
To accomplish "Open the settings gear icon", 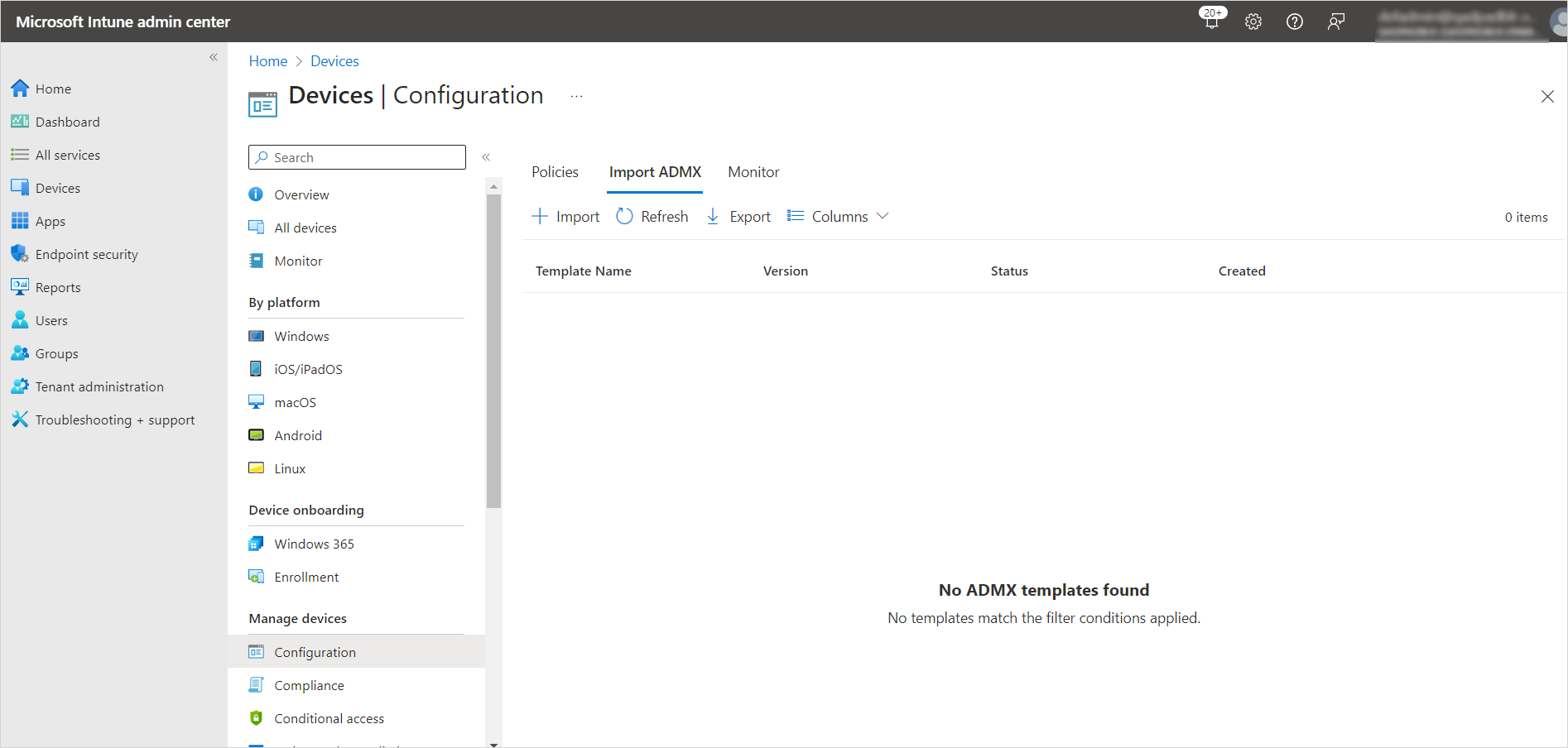I will 1253,22.
